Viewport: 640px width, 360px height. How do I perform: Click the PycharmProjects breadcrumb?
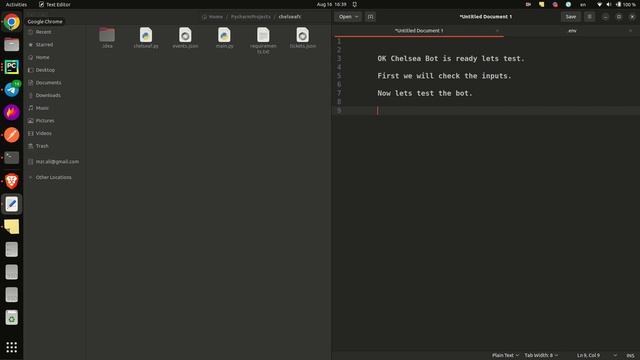point(251,17)
